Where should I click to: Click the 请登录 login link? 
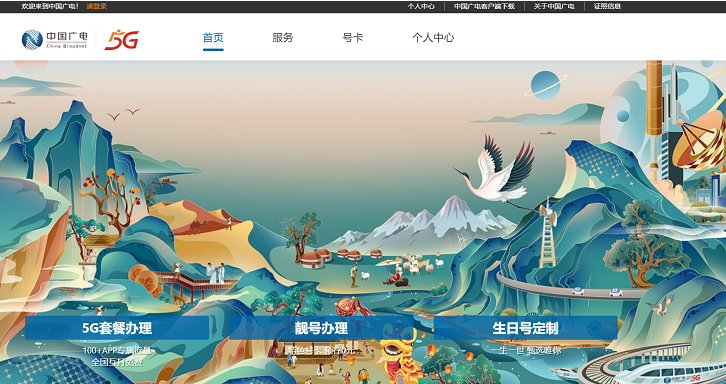point(96,6)
